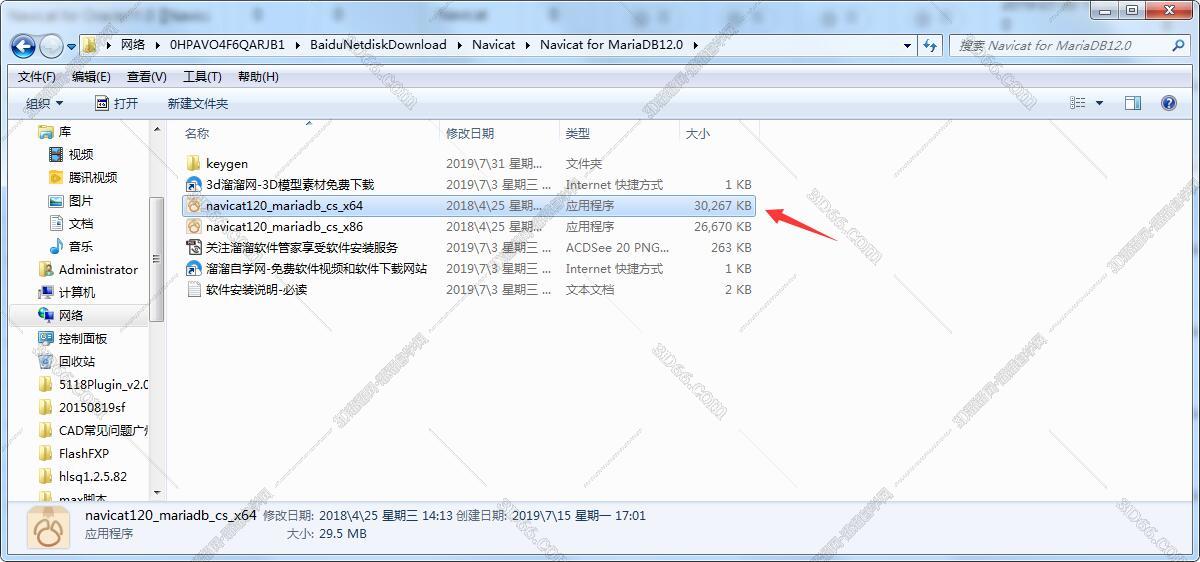
Task: Open the view options dropdown arrow
Action: (x=1099, y=103)
